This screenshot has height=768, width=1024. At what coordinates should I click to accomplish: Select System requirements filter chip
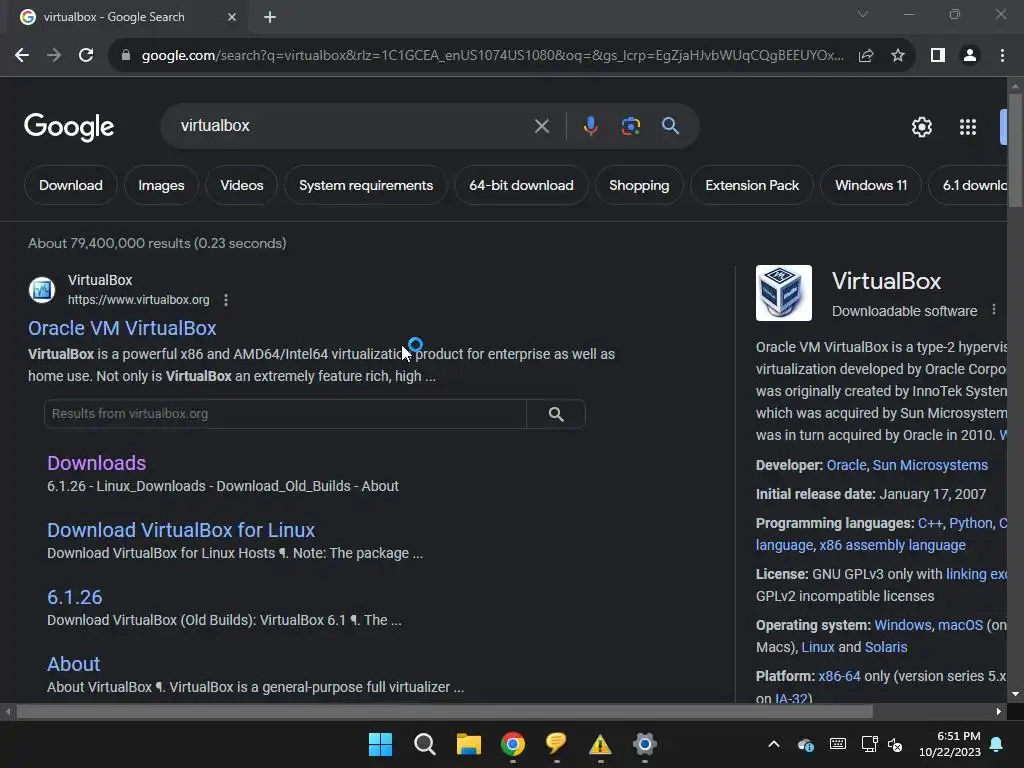[366, 185]
